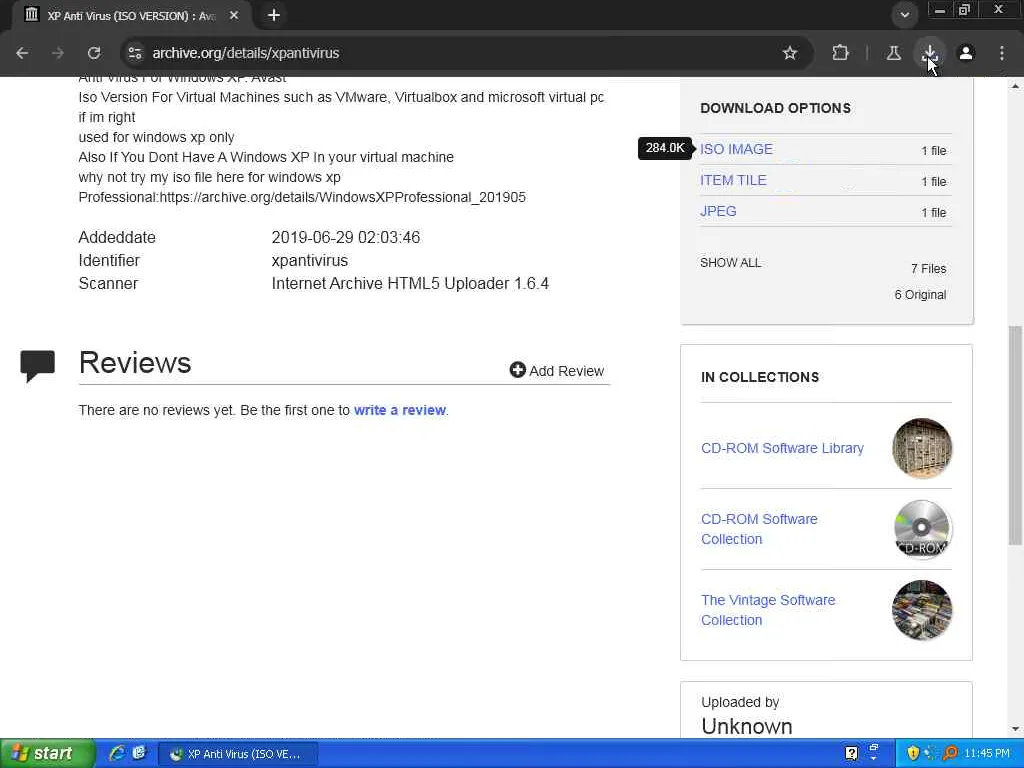Click the taskbar clock 11:45 PM
The width and height of the screenshot is (1024, 768).
coord(987,754)
